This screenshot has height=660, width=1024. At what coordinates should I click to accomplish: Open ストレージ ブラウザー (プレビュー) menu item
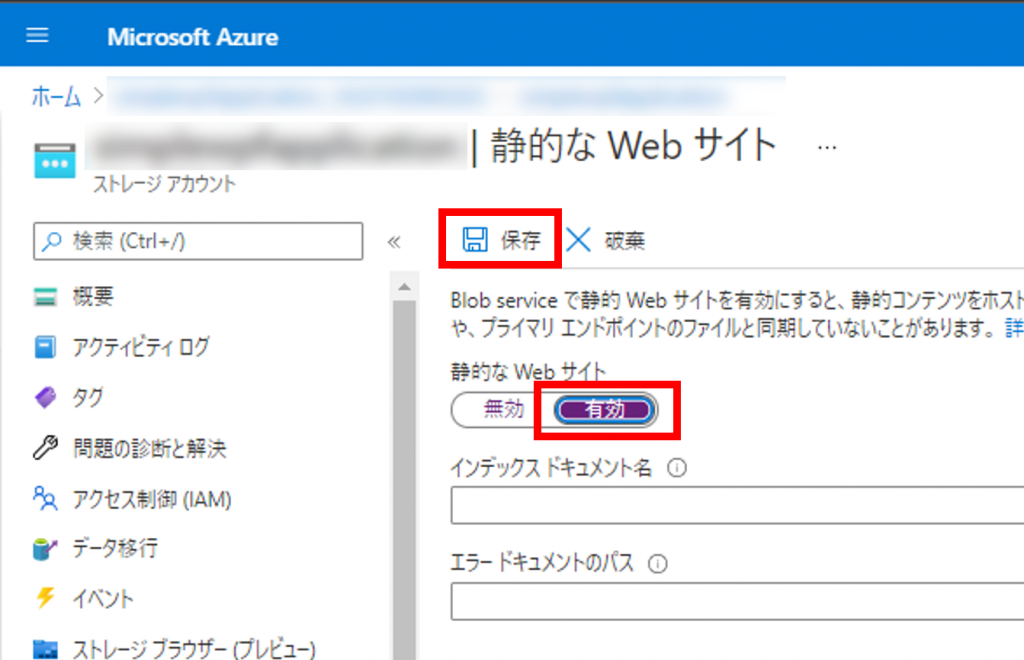(194, 648)
